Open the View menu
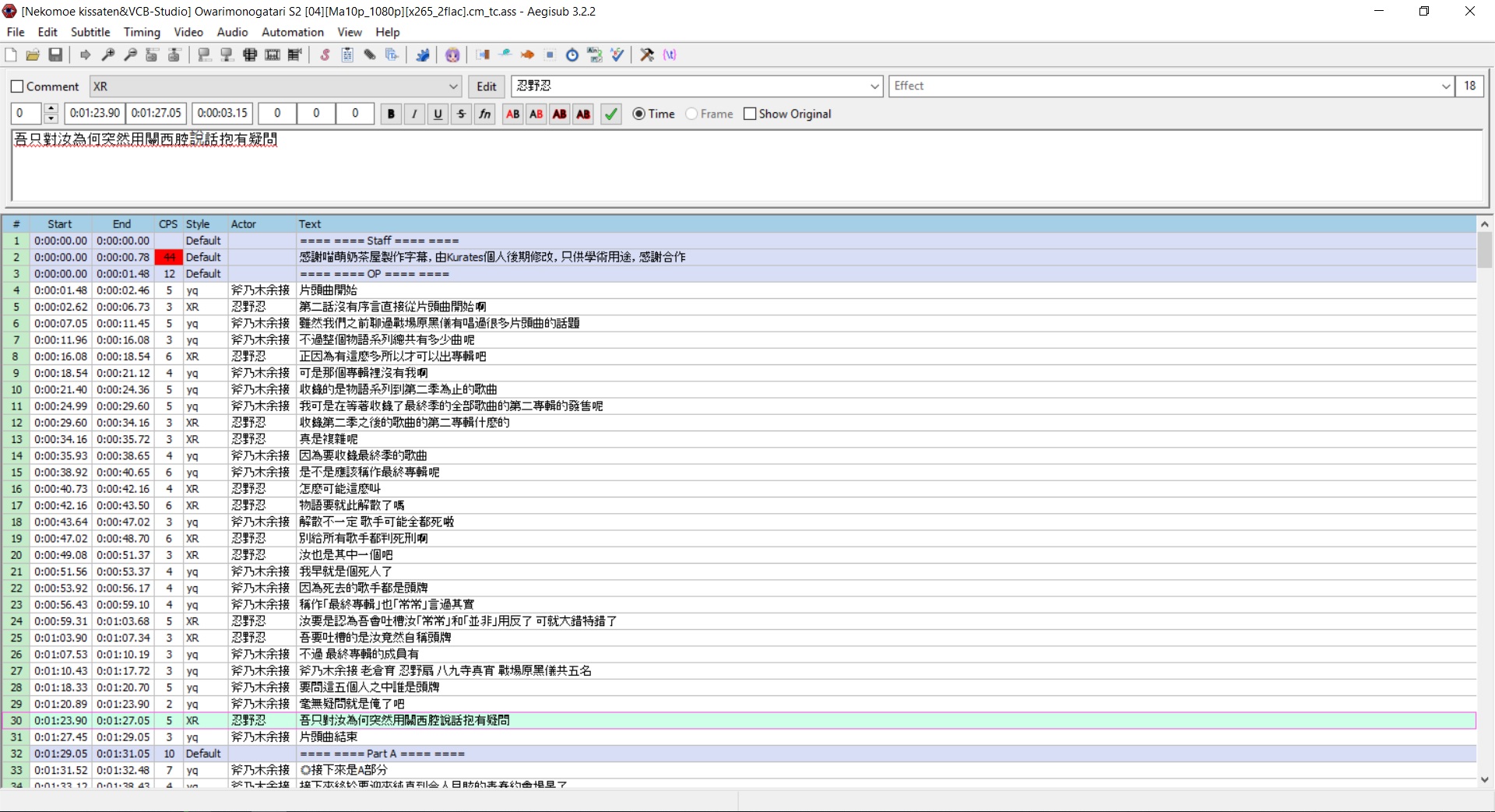 point(350,32)
